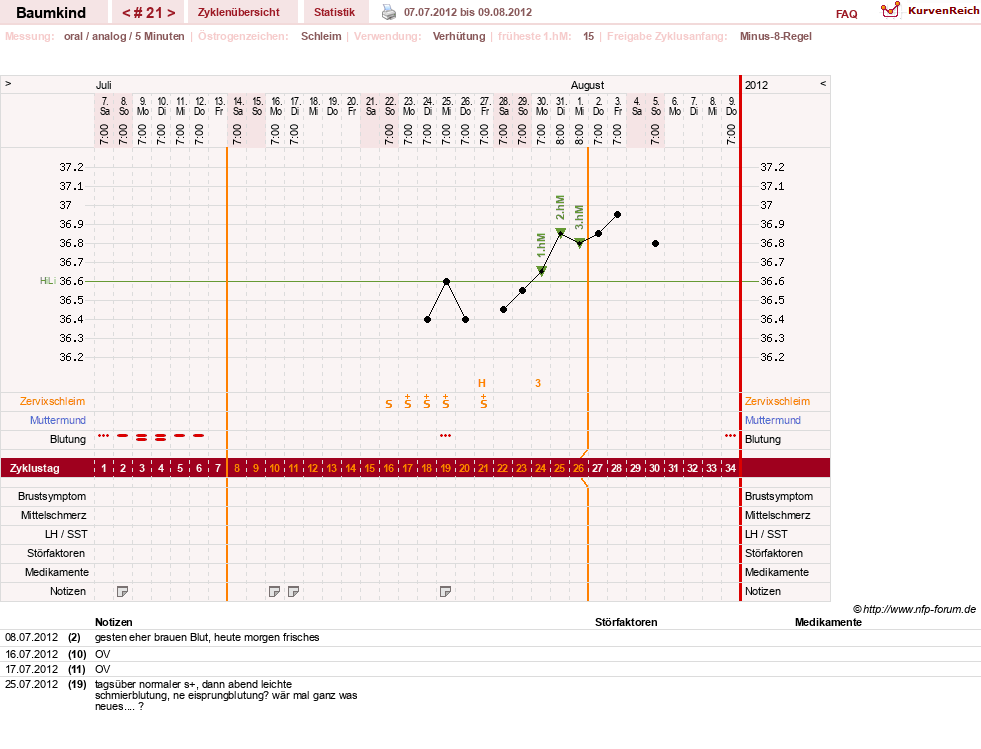The height and width of the screenshot is (749, 981).
Task: Click the Medikamente column heading below chart
Action: coord(828,622)
